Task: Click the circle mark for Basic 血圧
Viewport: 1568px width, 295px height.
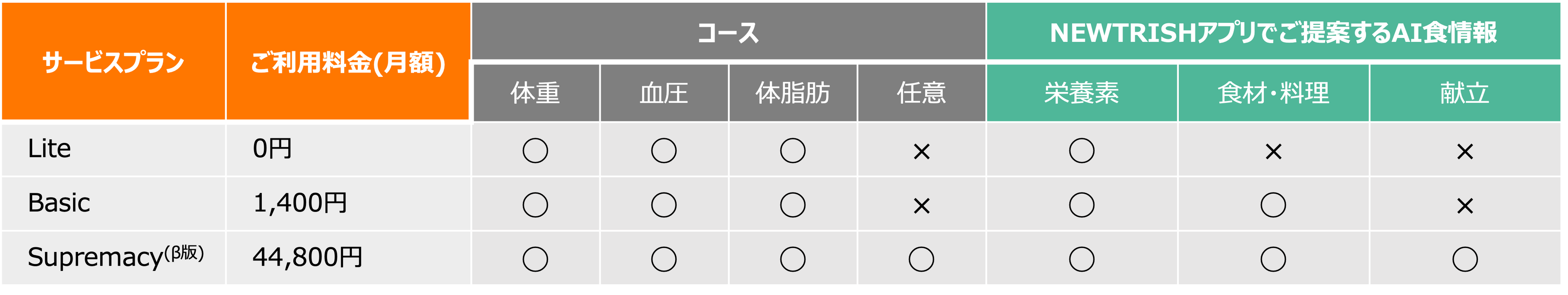Action: coord(663,205)
